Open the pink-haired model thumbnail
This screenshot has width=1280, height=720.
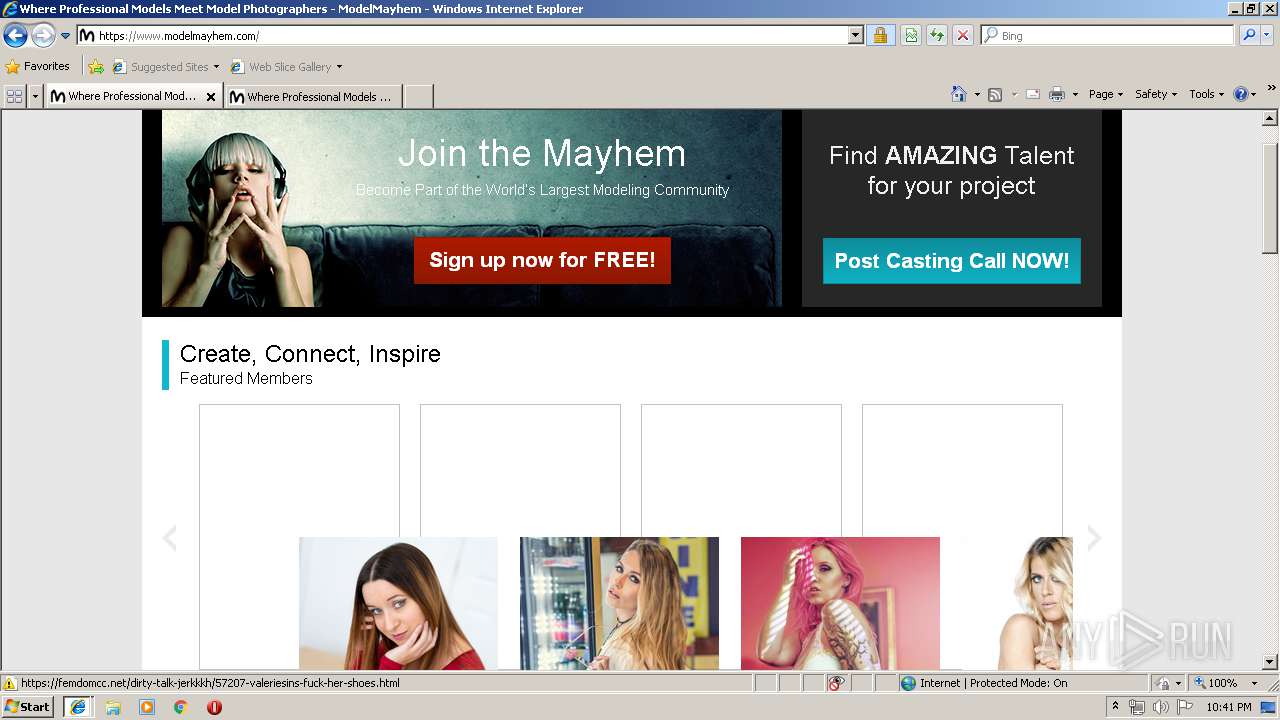pyautogui.click(x=840, y=603)
